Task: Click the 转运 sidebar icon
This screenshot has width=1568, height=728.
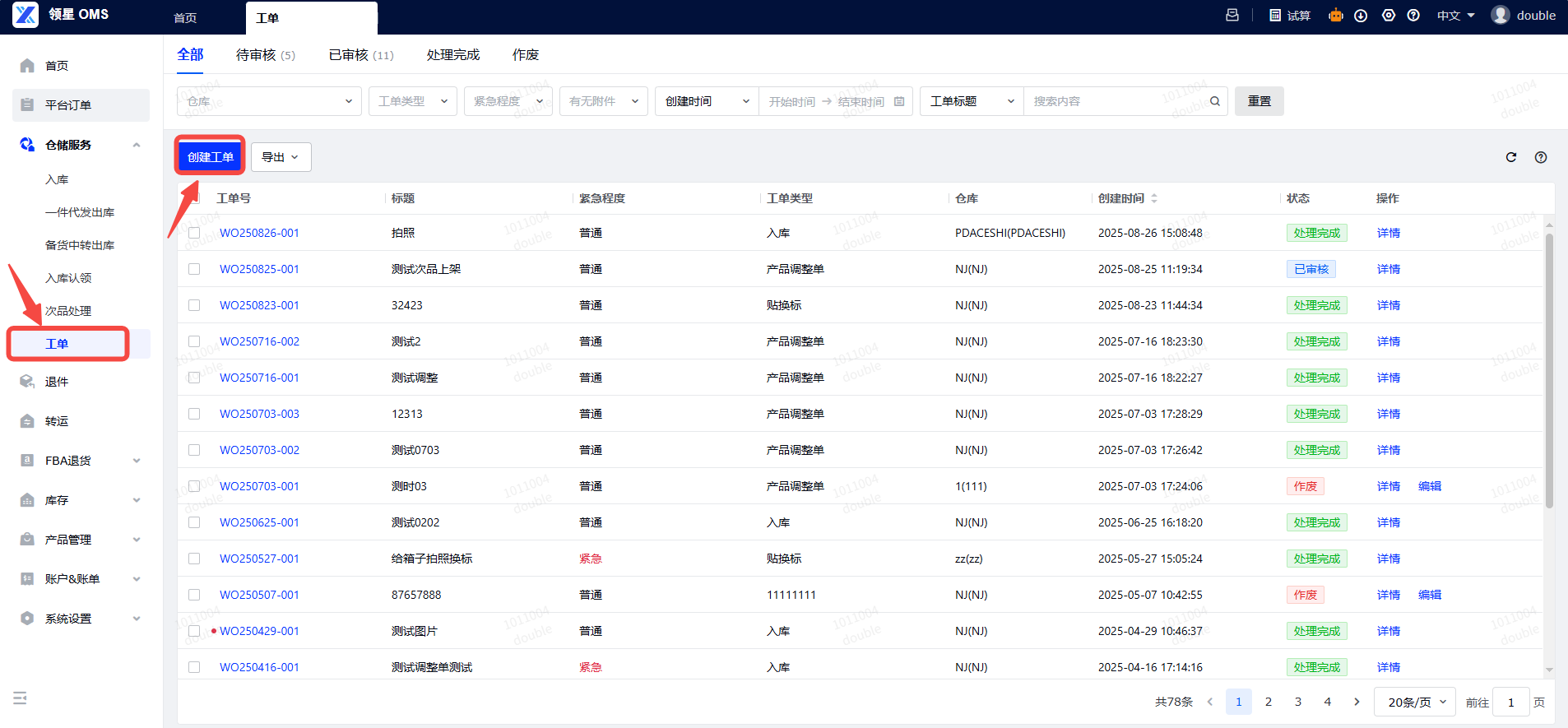Action: click(27, 421)
